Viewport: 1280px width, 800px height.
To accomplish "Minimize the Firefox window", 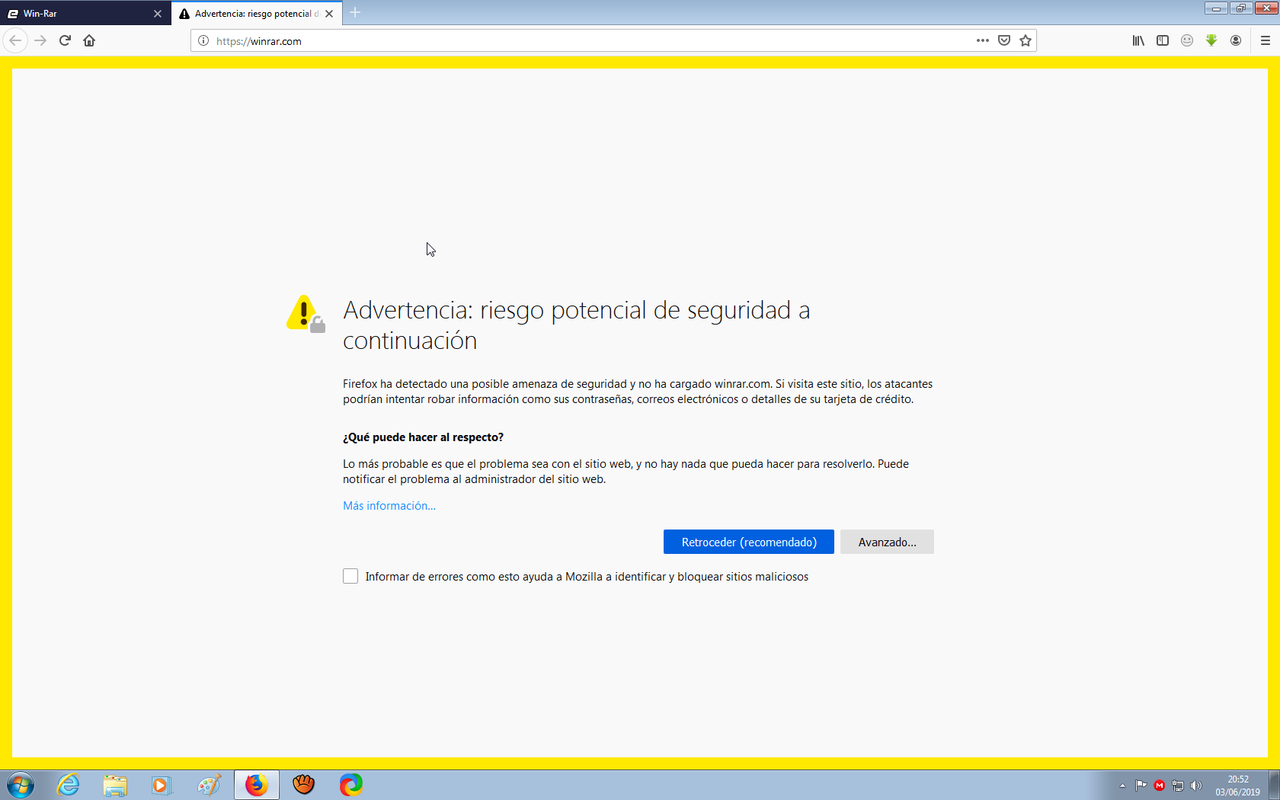I will click(1216, 7).
